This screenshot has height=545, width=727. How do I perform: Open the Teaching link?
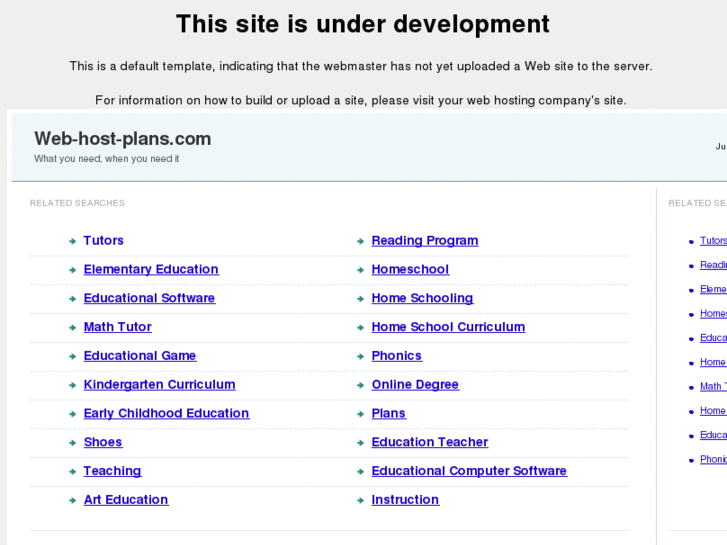point(113,471)
